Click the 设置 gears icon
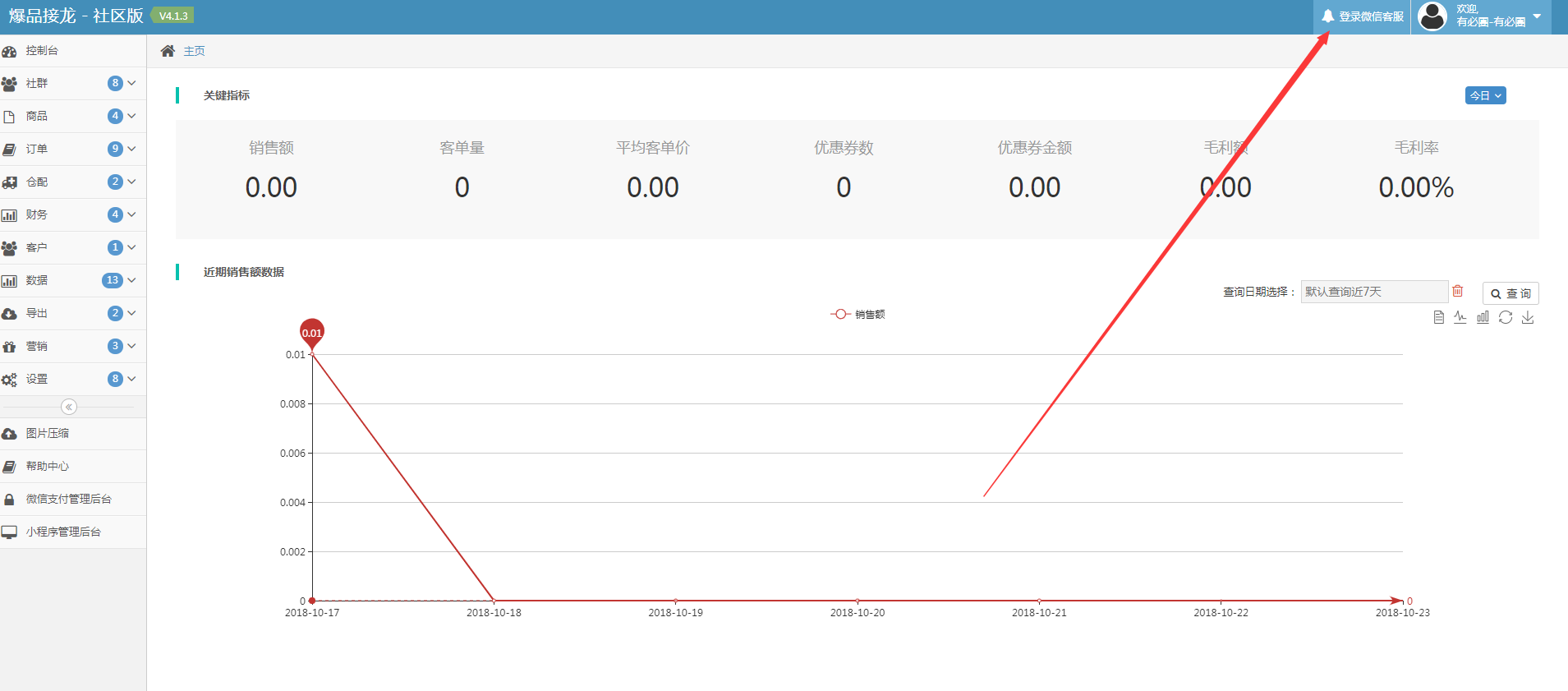Viewport: 1568px width, 691px height. 9,380
